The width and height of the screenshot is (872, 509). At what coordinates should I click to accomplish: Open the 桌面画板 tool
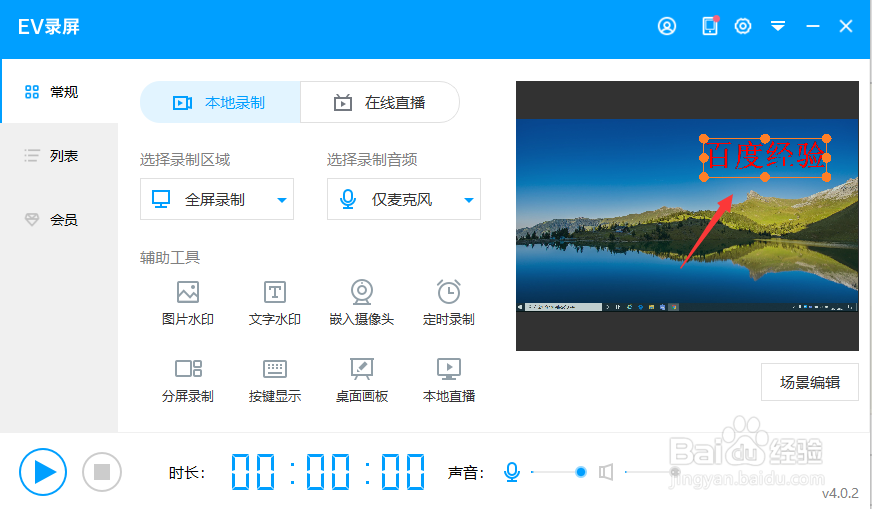coord(362,380)
